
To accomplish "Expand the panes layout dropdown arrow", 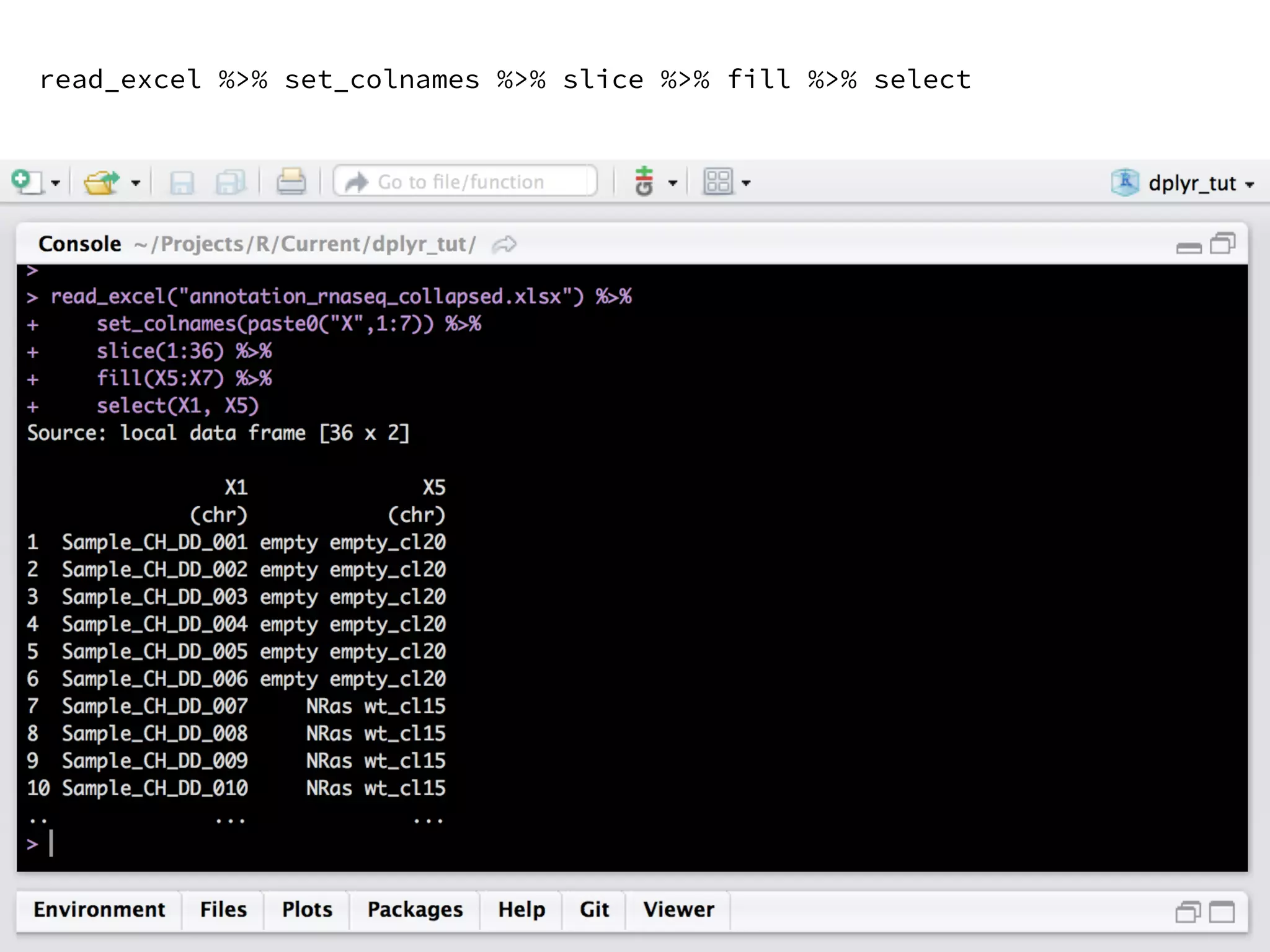I will (x=746, y=183).
